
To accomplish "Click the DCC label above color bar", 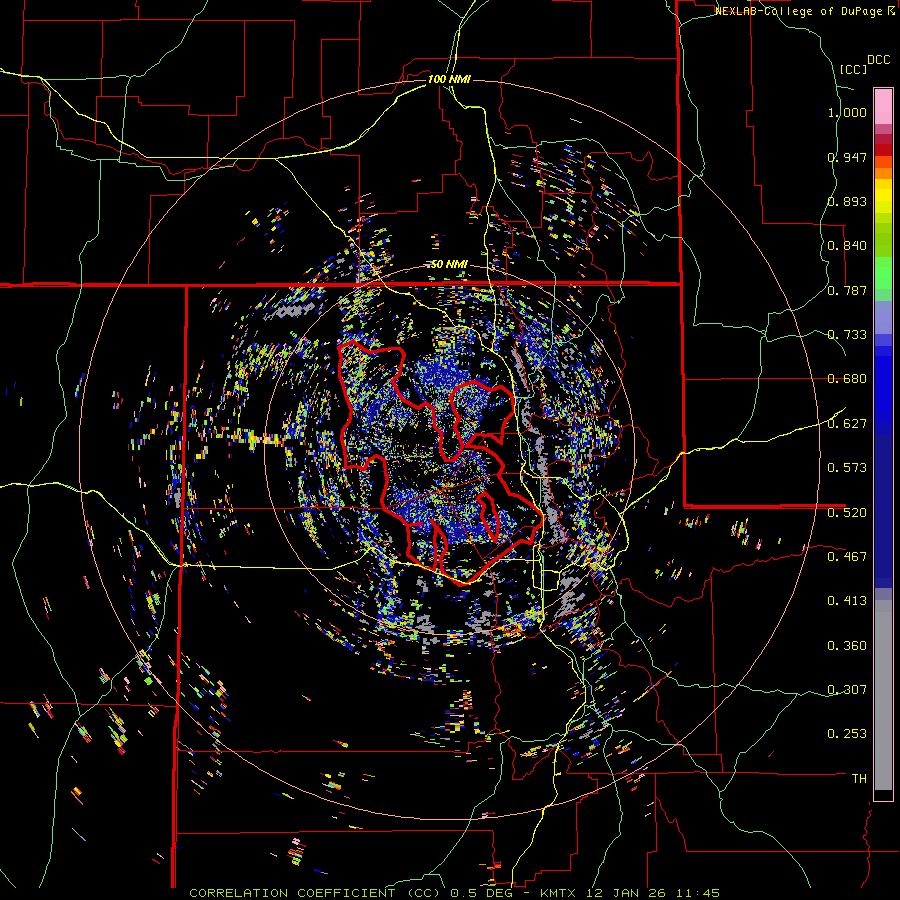I will click(x=878, y=60).
